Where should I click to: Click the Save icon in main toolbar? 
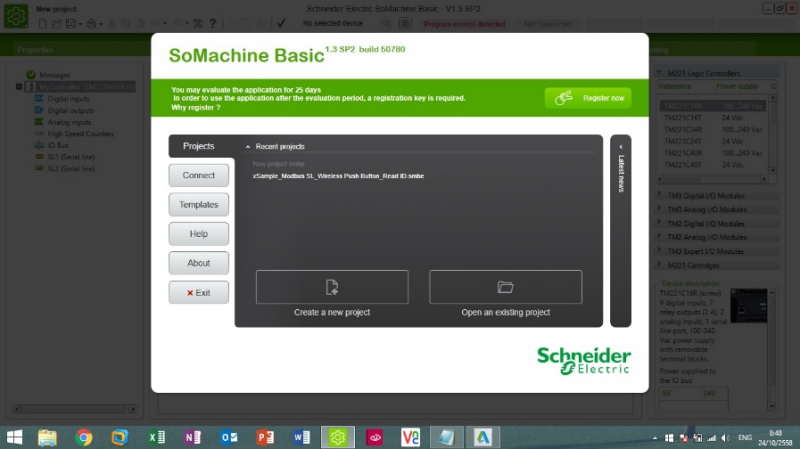point(70,23)
